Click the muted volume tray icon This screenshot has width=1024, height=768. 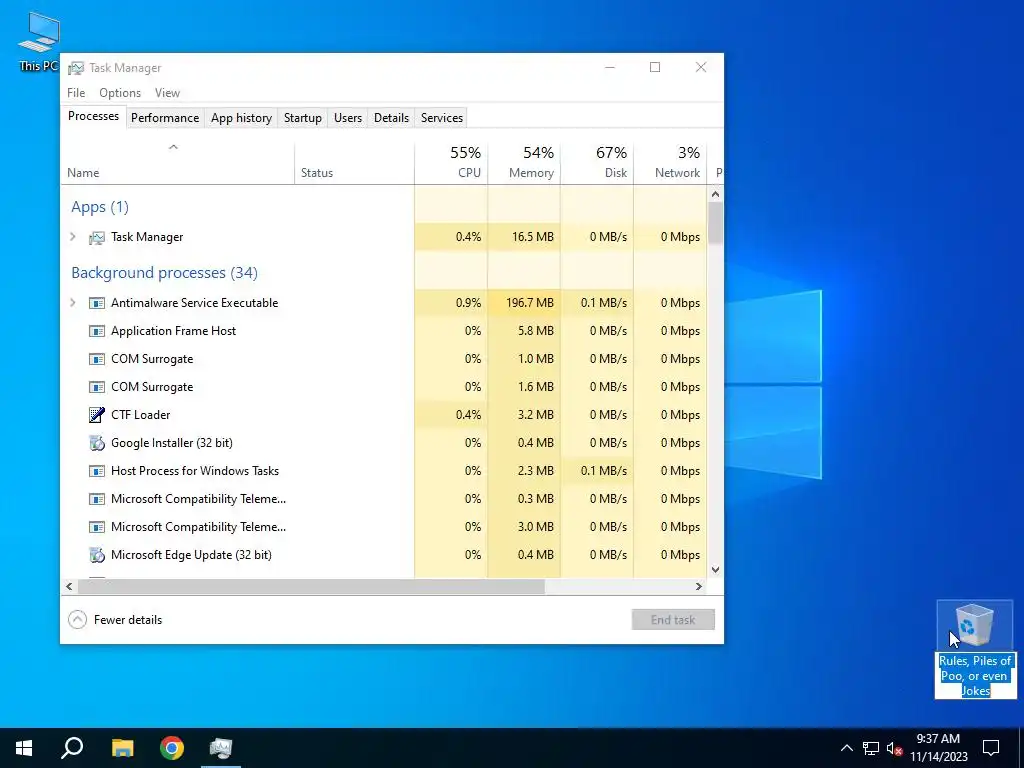[894, 748]
